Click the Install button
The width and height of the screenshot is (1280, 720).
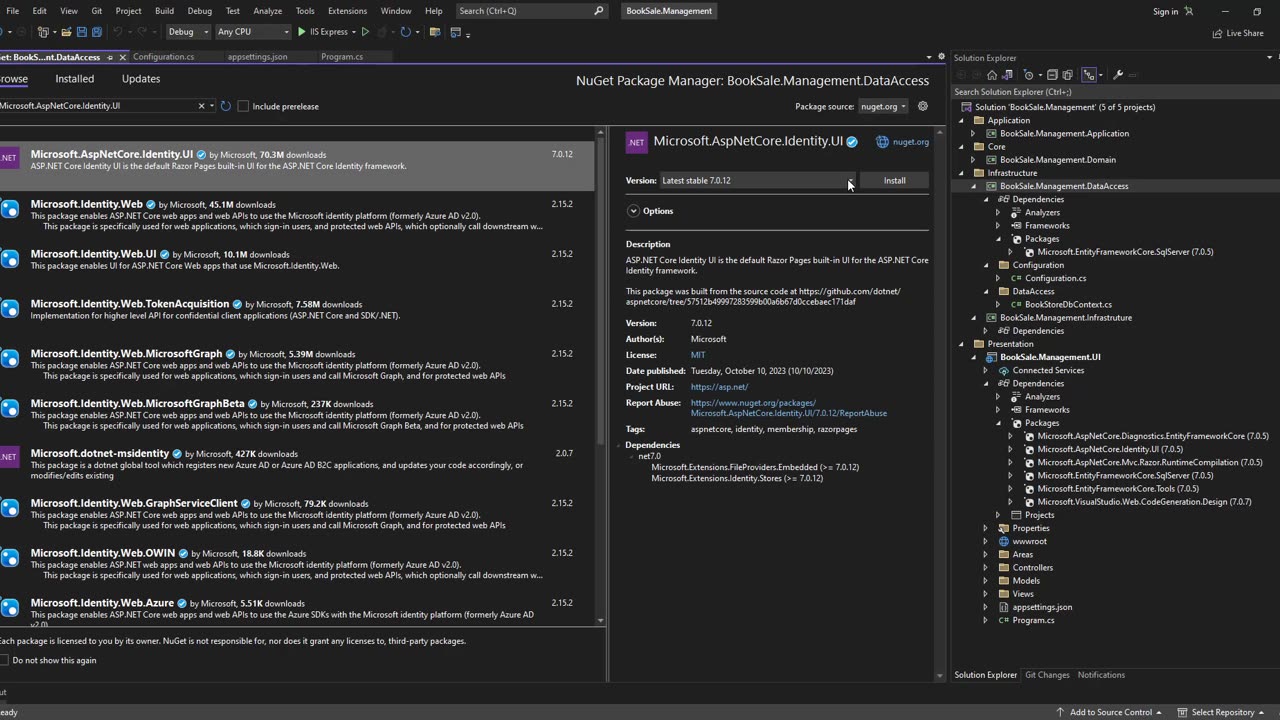point(895,181)
